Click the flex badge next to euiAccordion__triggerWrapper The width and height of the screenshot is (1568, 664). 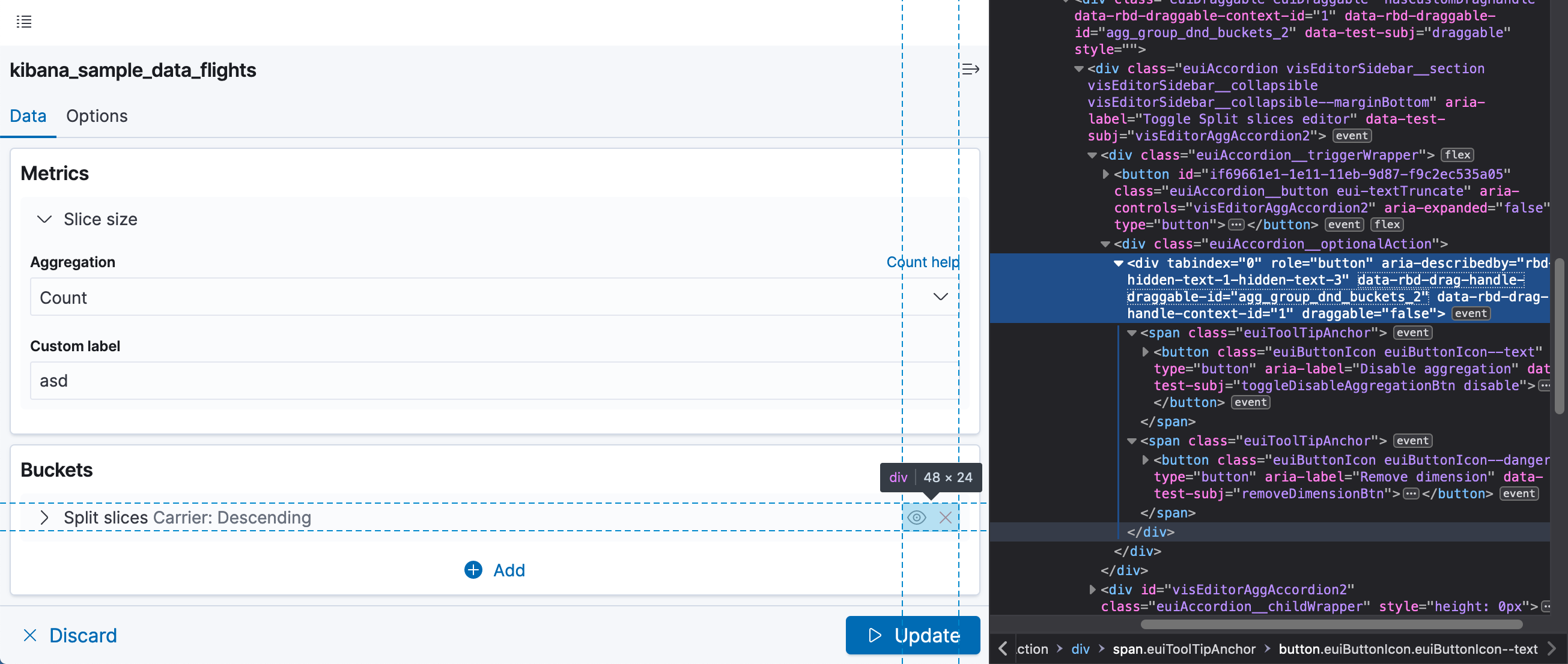[x=1457, y=155]
